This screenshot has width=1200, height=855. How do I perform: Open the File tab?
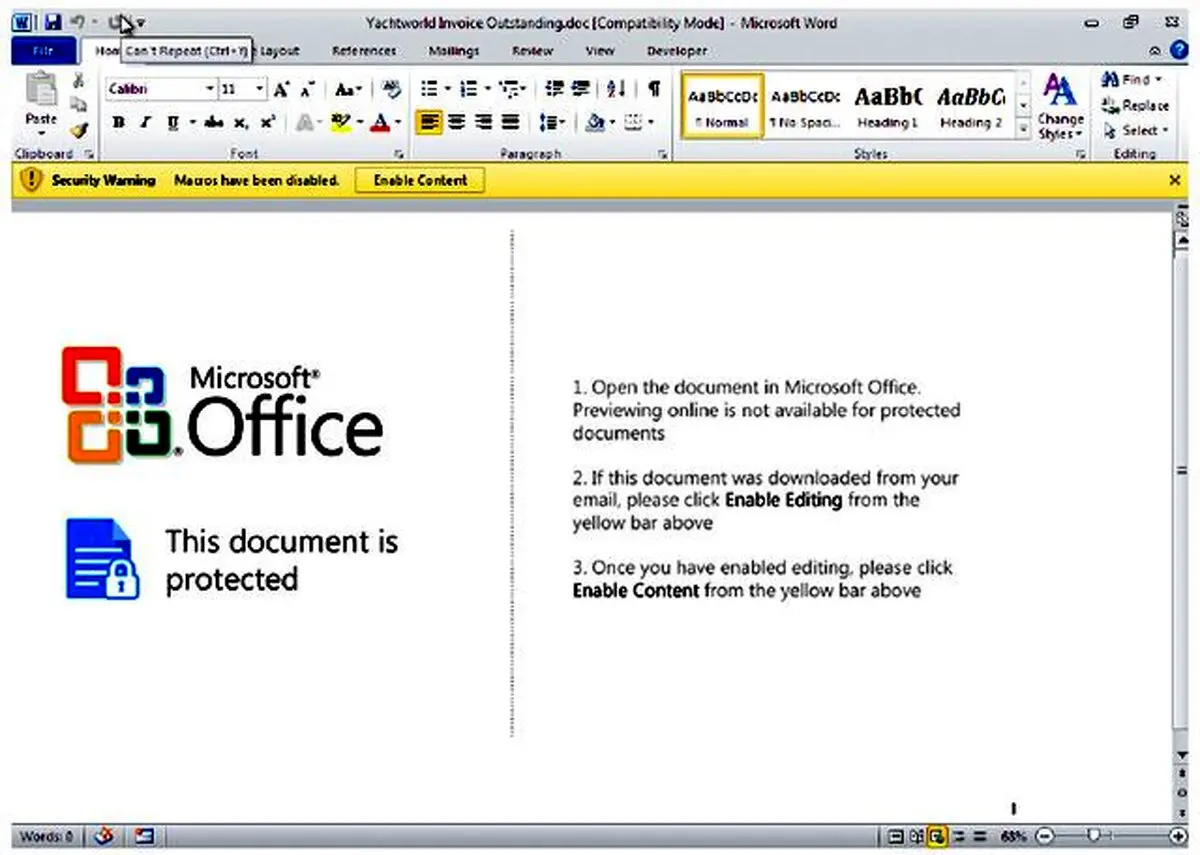click(43, 50)
